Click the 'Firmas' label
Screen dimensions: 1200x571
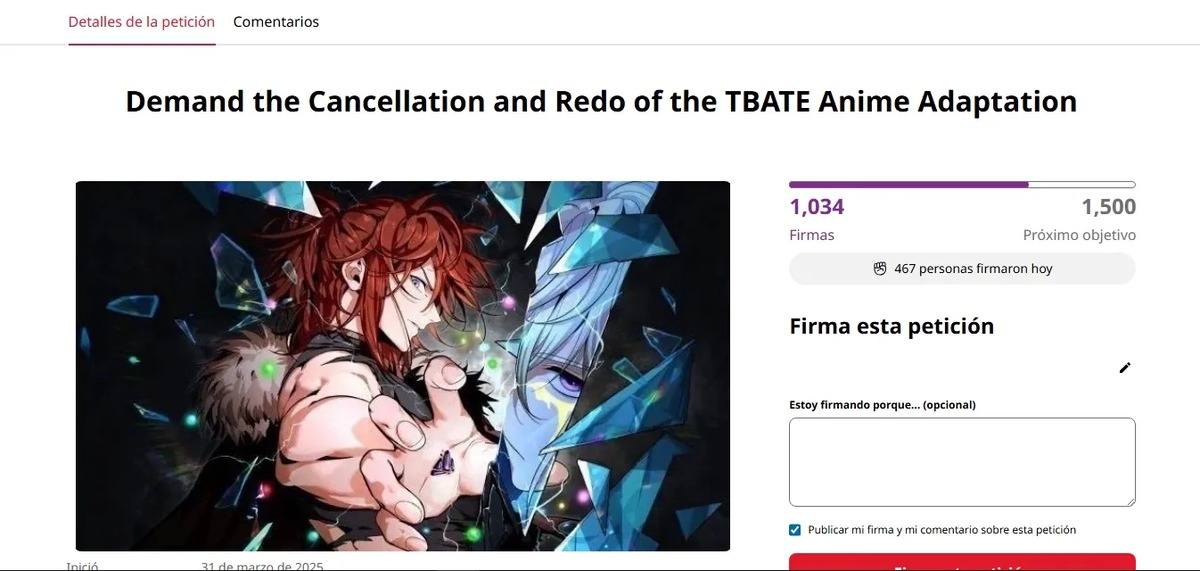point(812,235)
